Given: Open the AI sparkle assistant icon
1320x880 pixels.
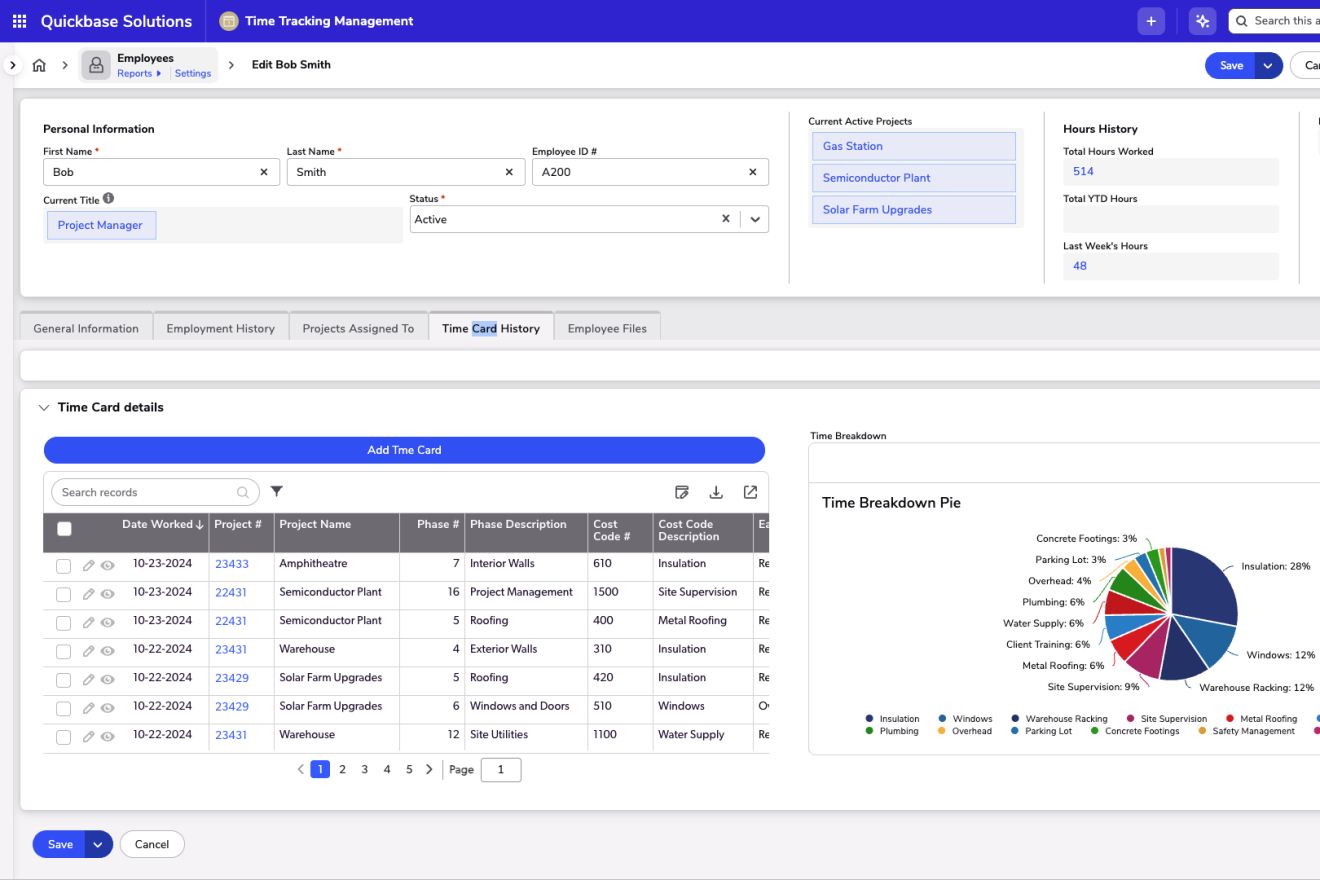Looking at the screenshot, I should click(1203, 21).
